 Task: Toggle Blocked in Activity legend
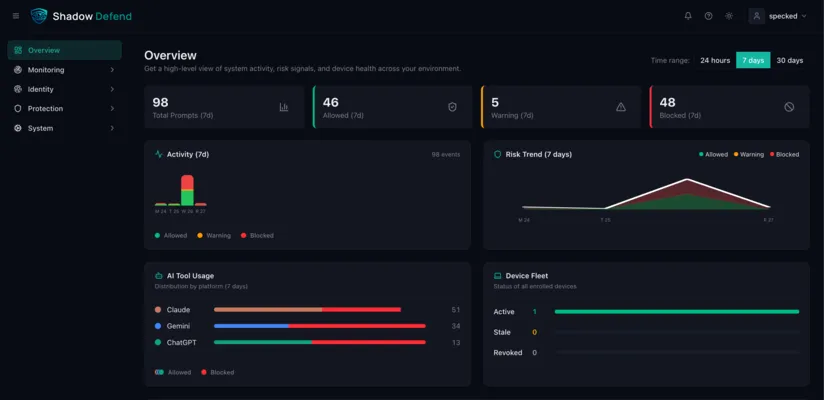(257, 235)
